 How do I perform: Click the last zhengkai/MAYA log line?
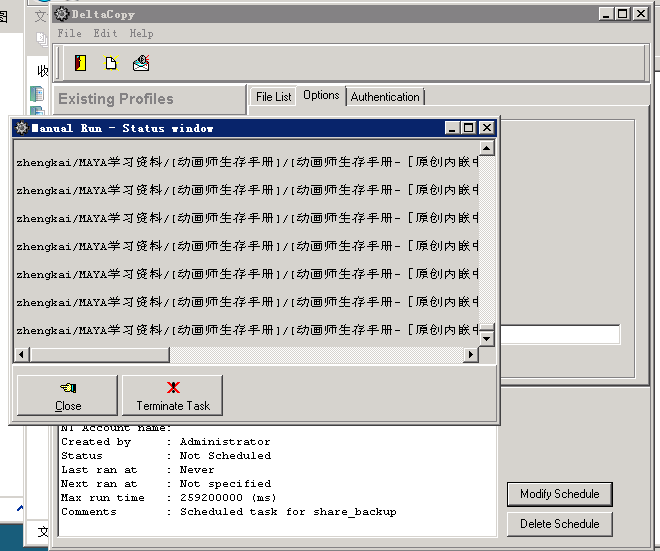(247, 330)
